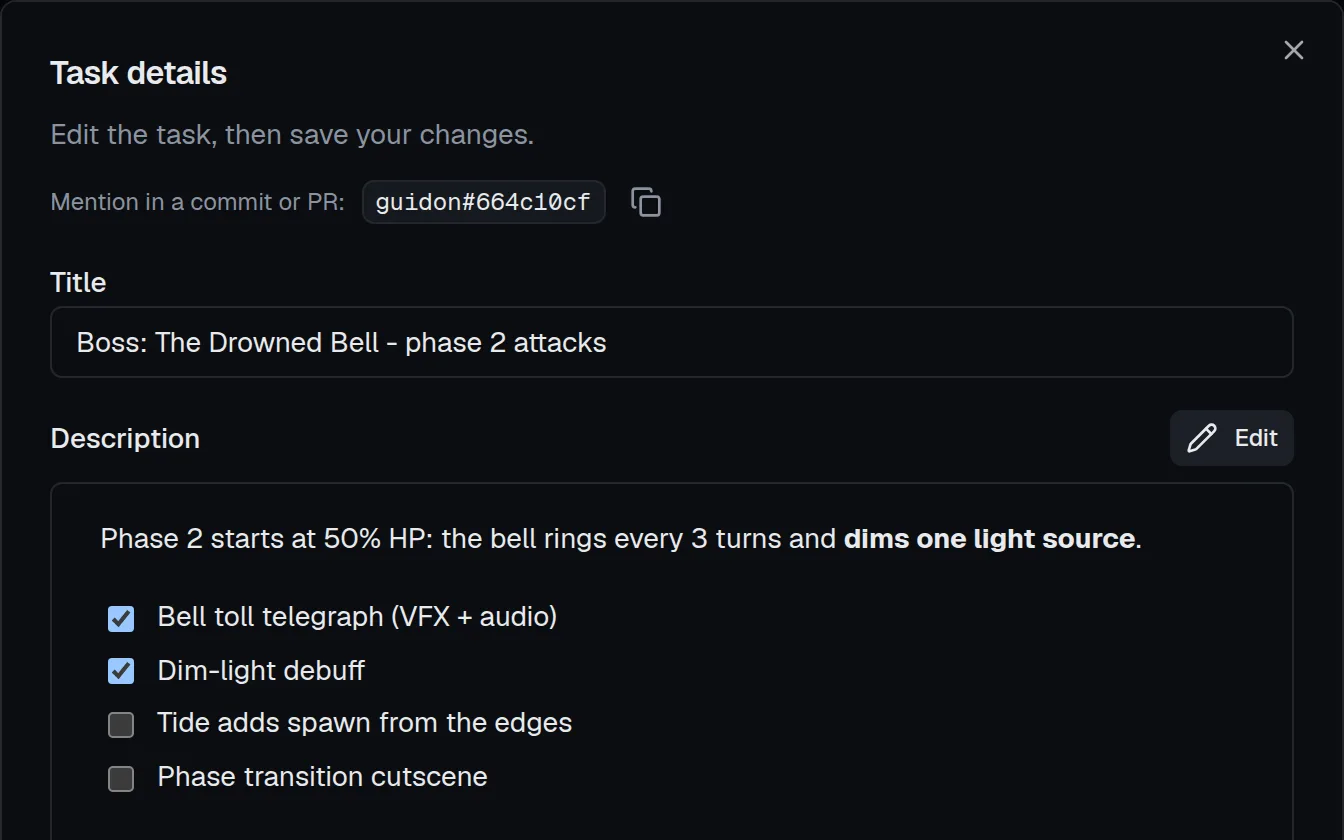Click the Title field label

(x=78, y=282)
